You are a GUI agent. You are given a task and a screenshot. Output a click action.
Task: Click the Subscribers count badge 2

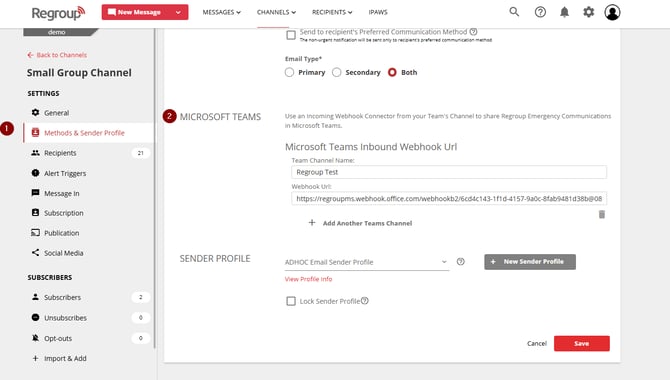click(141, 297)
